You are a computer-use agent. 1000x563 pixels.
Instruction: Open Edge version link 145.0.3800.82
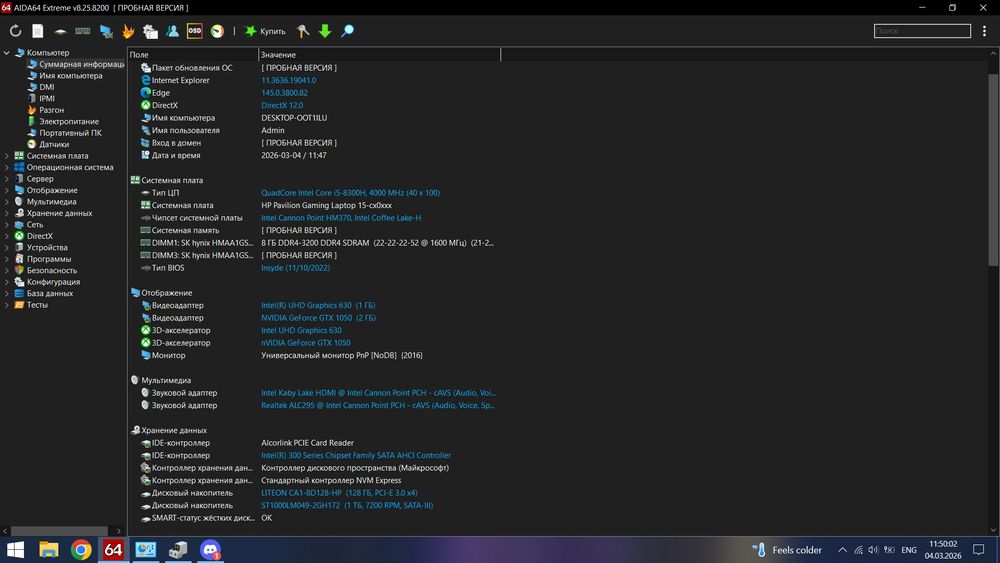point(284,93)
